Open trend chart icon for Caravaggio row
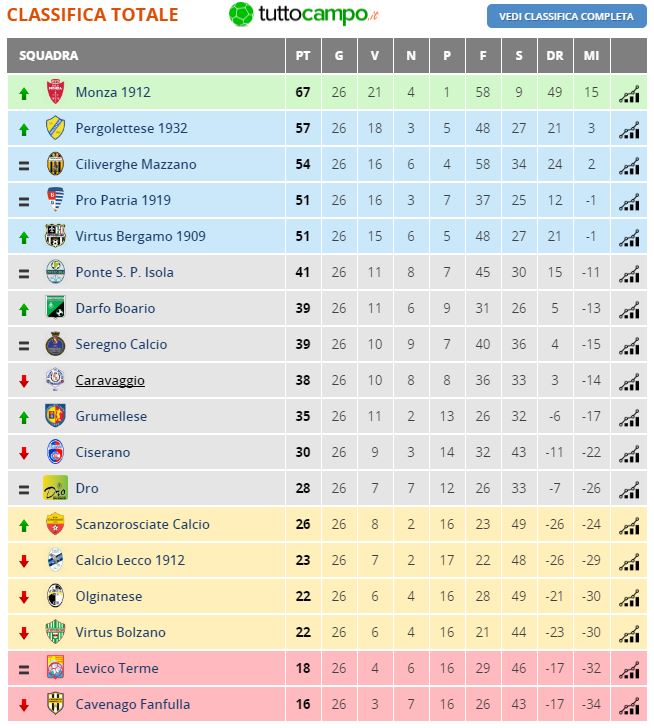 [628, 381]
